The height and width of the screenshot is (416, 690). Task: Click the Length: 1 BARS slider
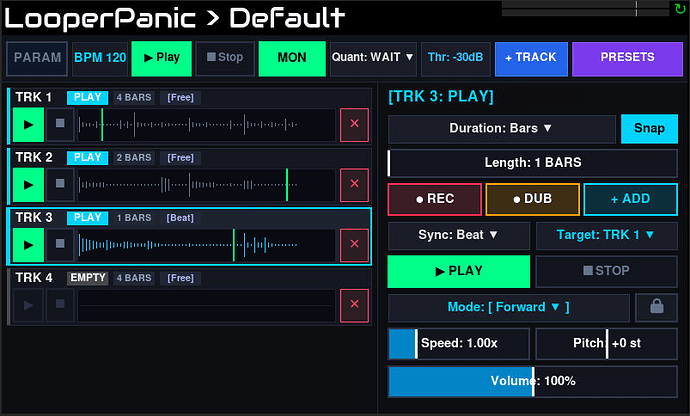pos(532,163)
